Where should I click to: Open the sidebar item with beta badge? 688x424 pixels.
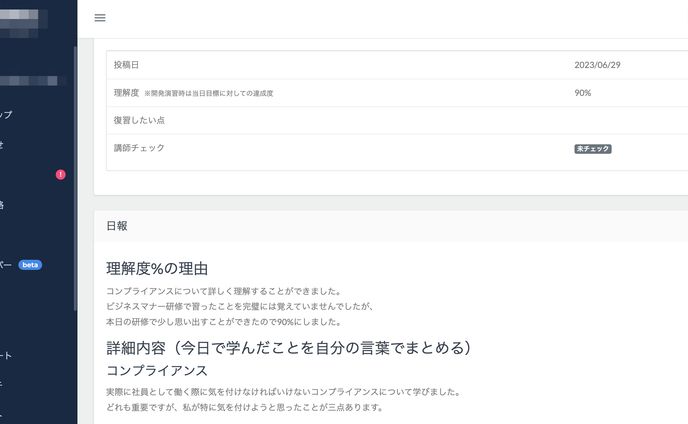click(x=22, y=265)
